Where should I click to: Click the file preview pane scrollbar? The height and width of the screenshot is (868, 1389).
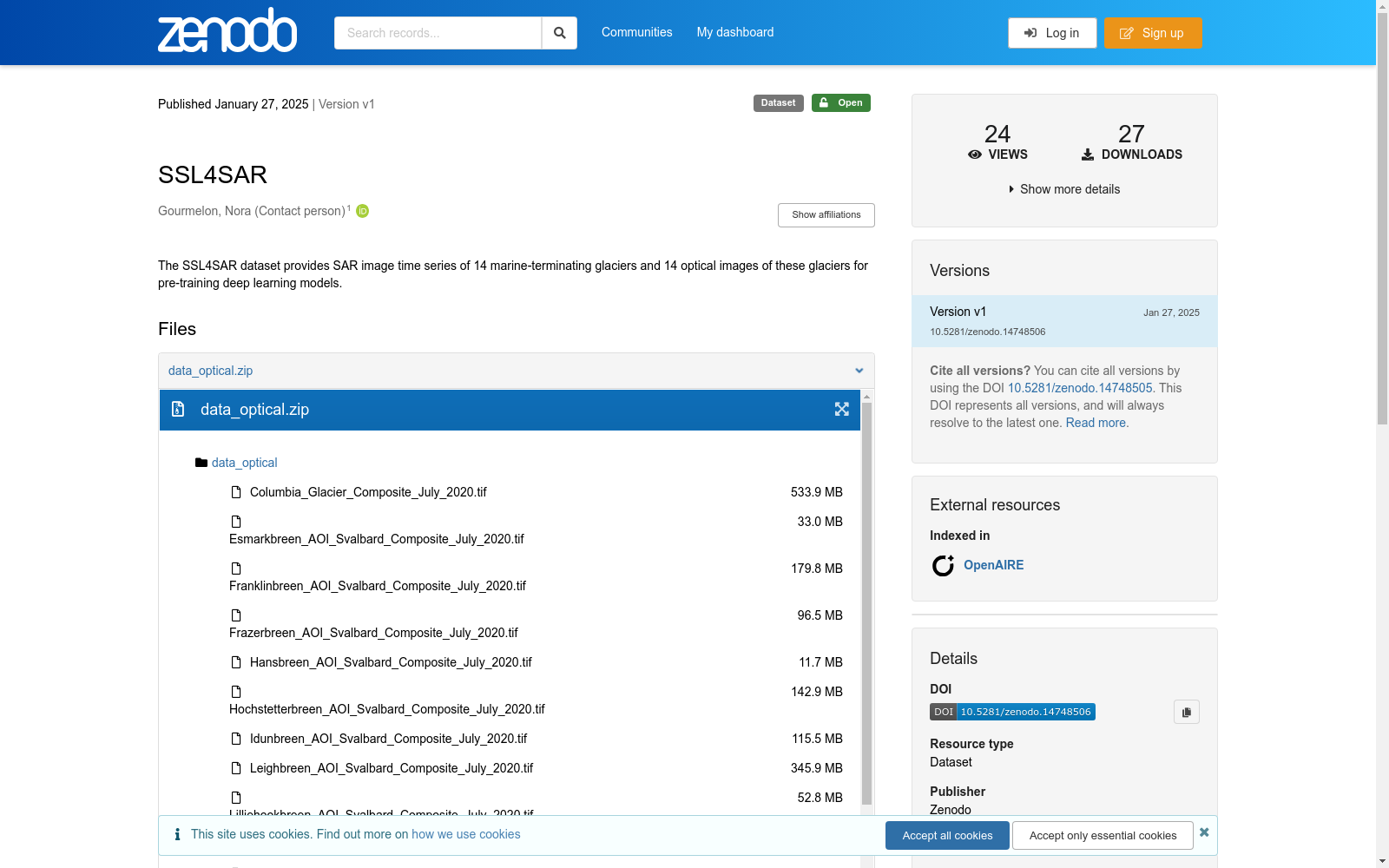[866, 603]
